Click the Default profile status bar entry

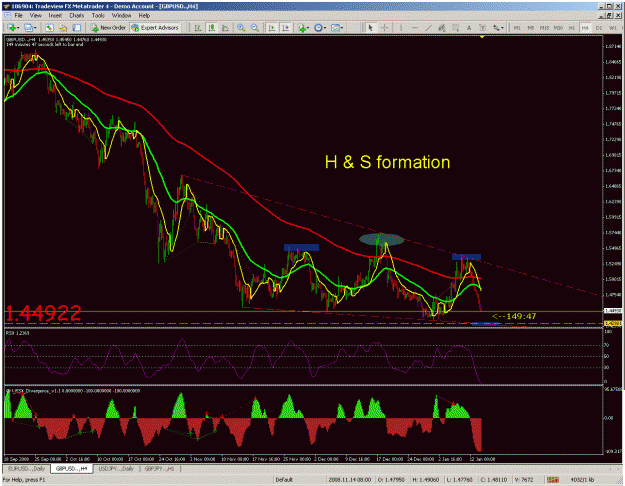(x=284, y=480)
